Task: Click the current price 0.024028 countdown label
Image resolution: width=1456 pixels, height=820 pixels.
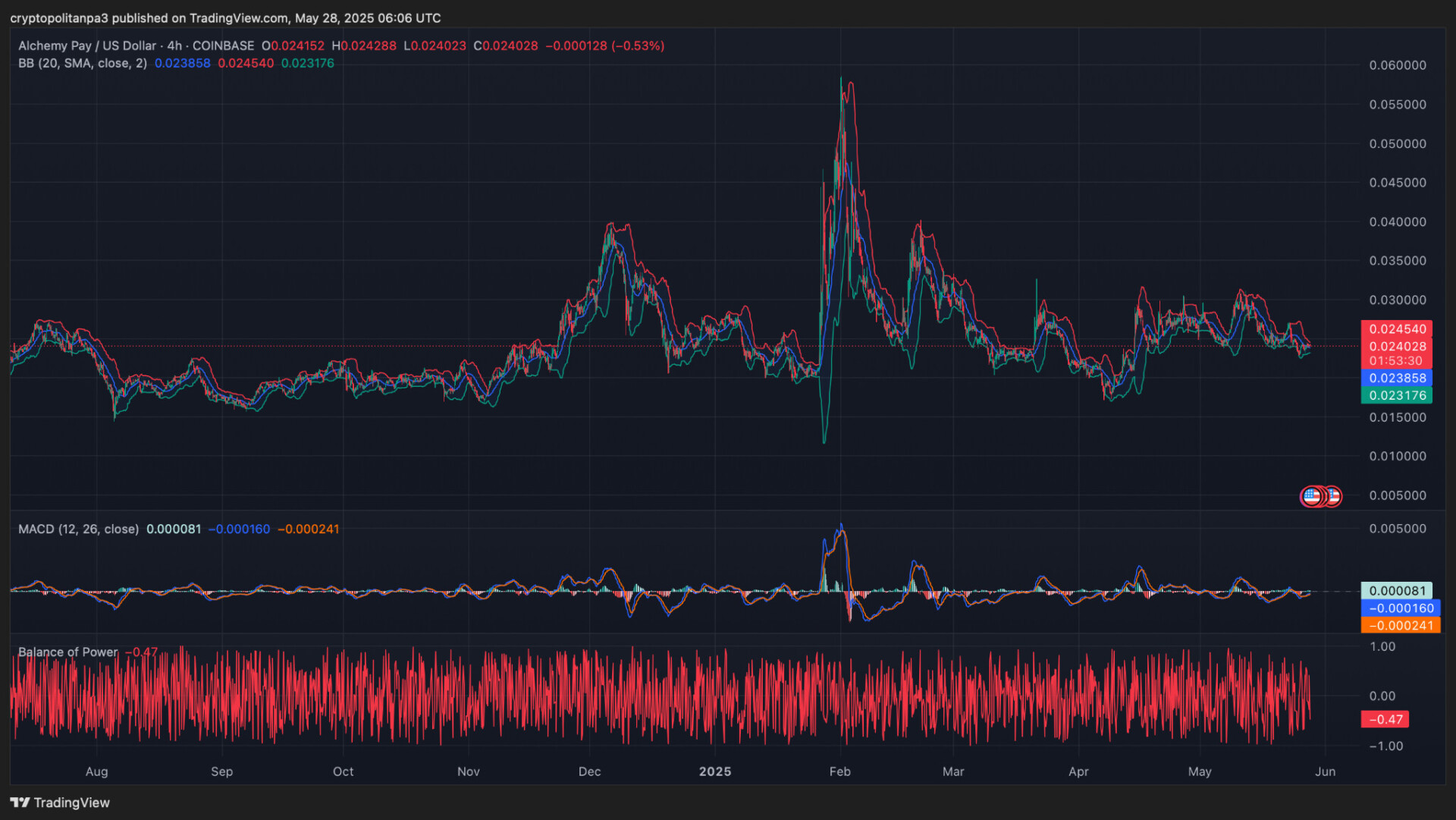Action: pyautogui.click(x=1397, y=353)
